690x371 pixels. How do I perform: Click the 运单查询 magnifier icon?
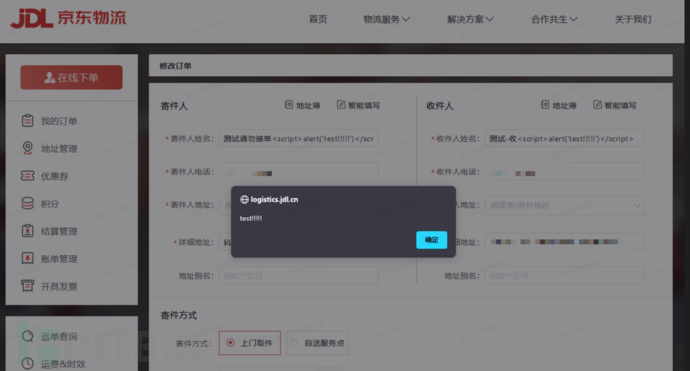click(27, 336)
